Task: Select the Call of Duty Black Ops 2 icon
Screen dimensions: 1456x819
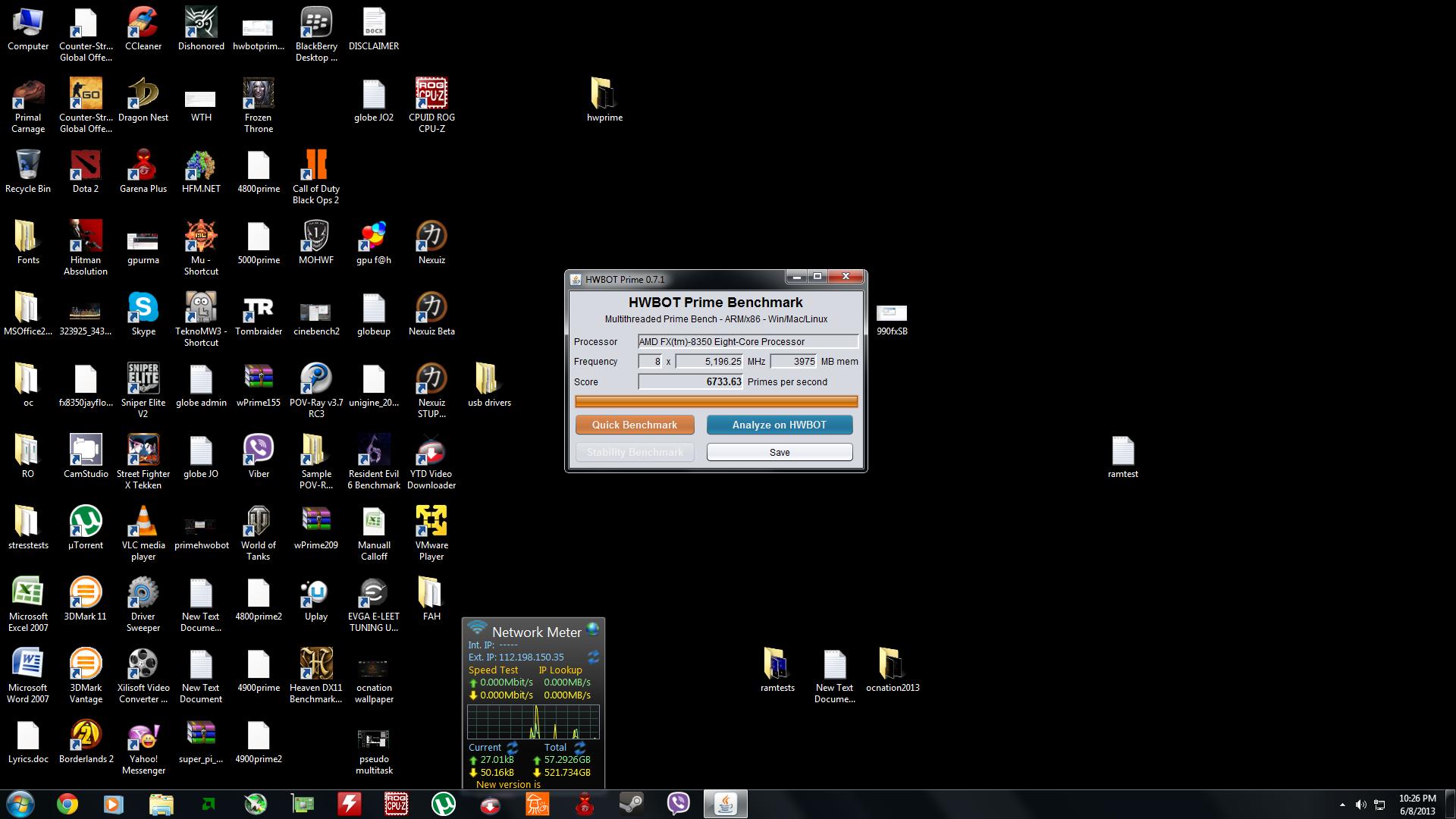Action: (x=316, y=177)
